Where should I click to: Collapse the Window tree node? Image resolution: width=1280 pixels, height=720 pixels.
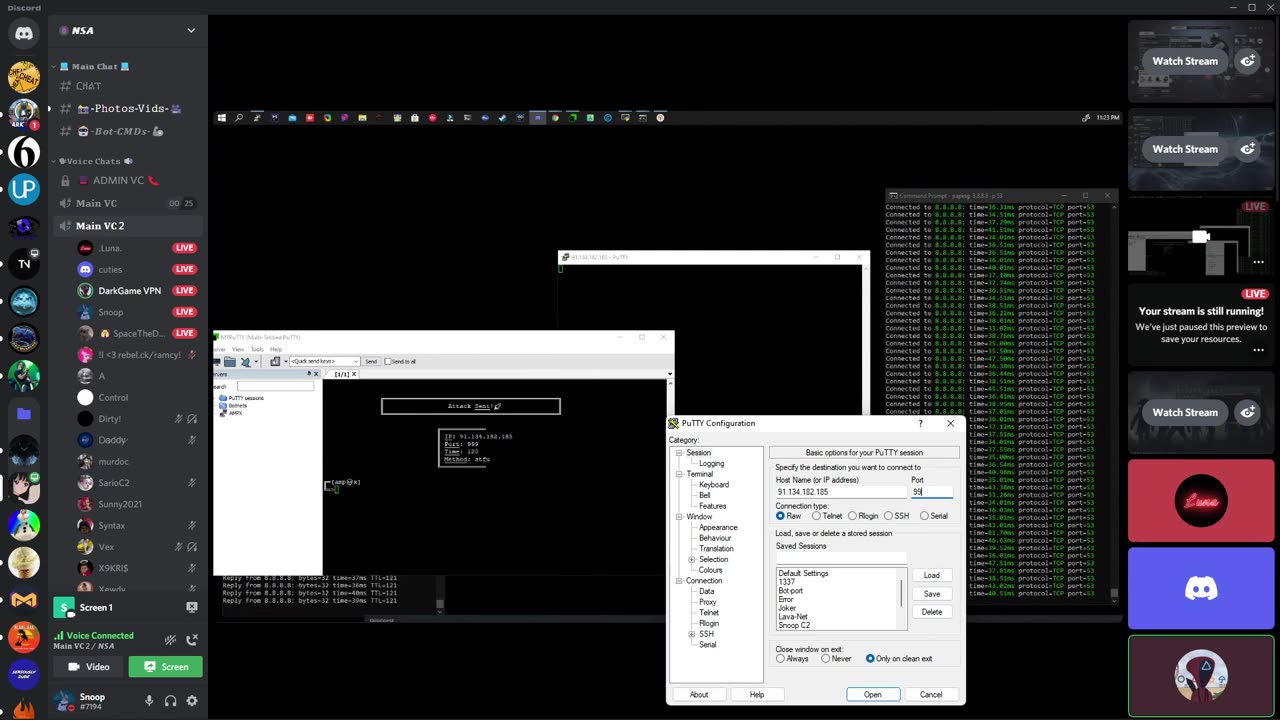click(x=679, y=517)
